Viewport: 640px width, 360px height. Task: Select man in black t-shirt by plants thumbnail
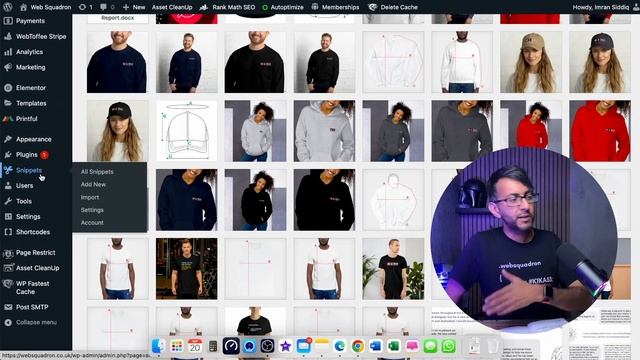(393, 269)
